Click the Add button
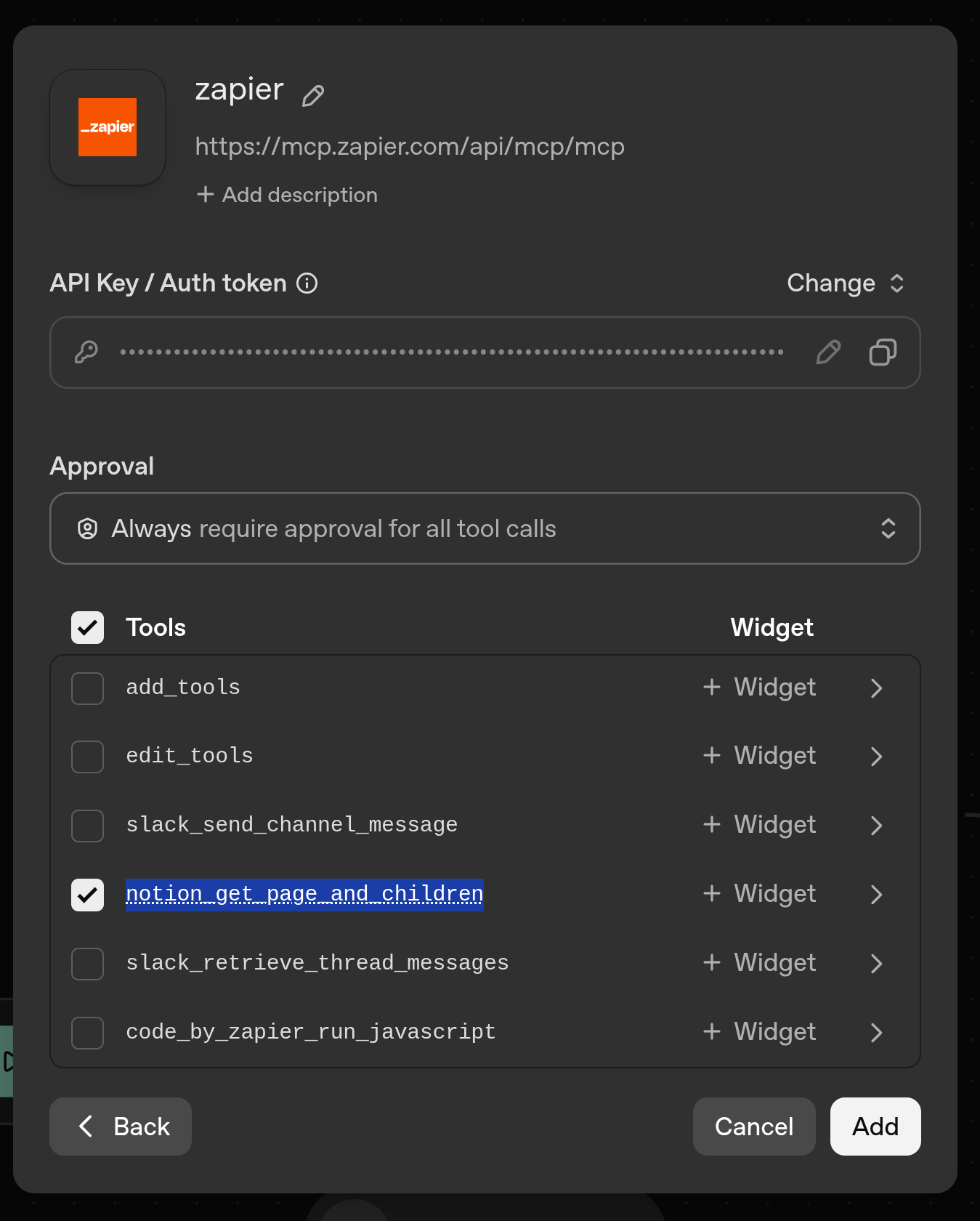The height and width of the screenshot is (1221, 980). pos(875,1127)
